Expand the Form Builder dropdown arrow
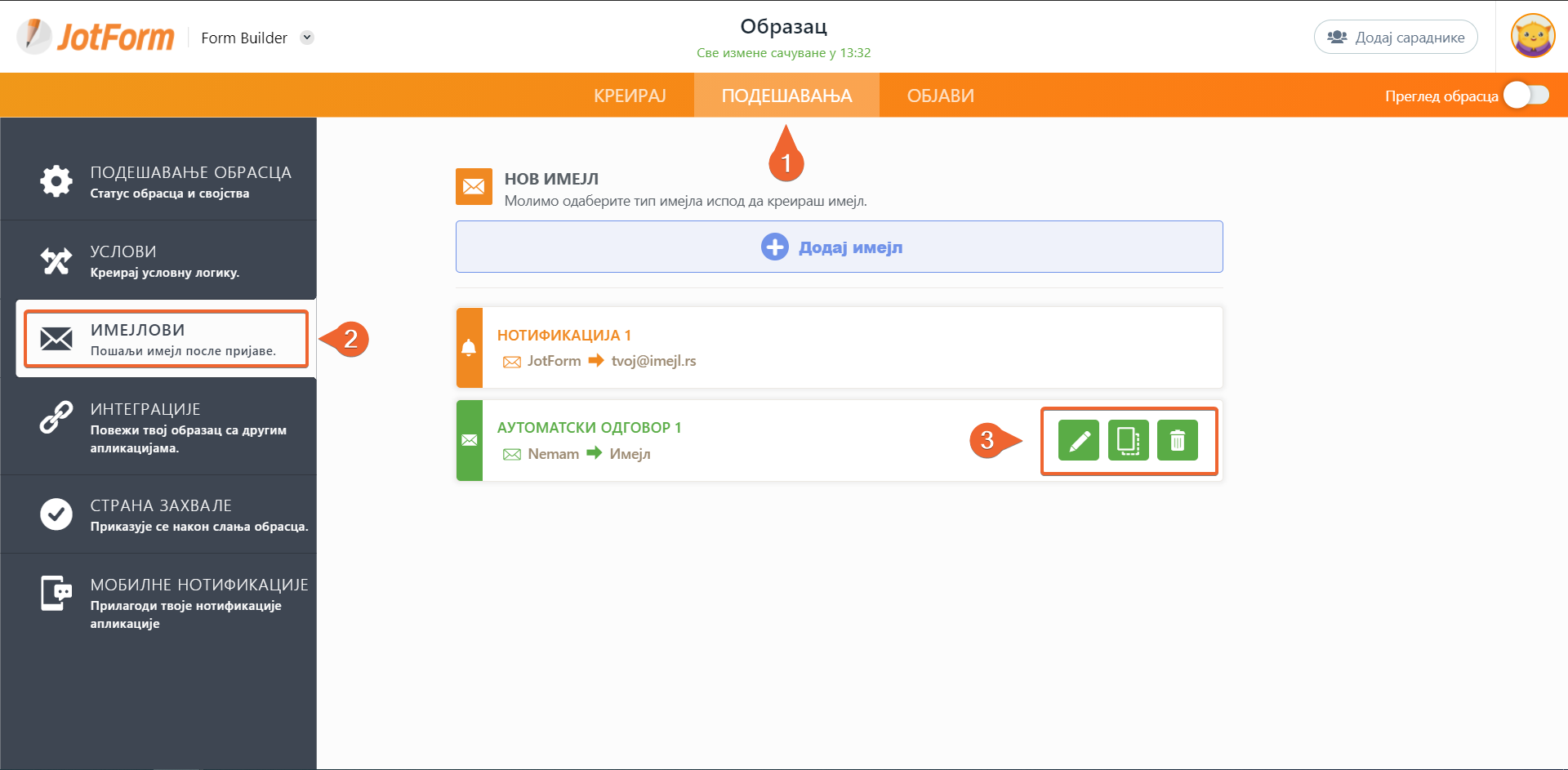The height and width of the screenshot is (770, 1568). click(x=307, y=38)
